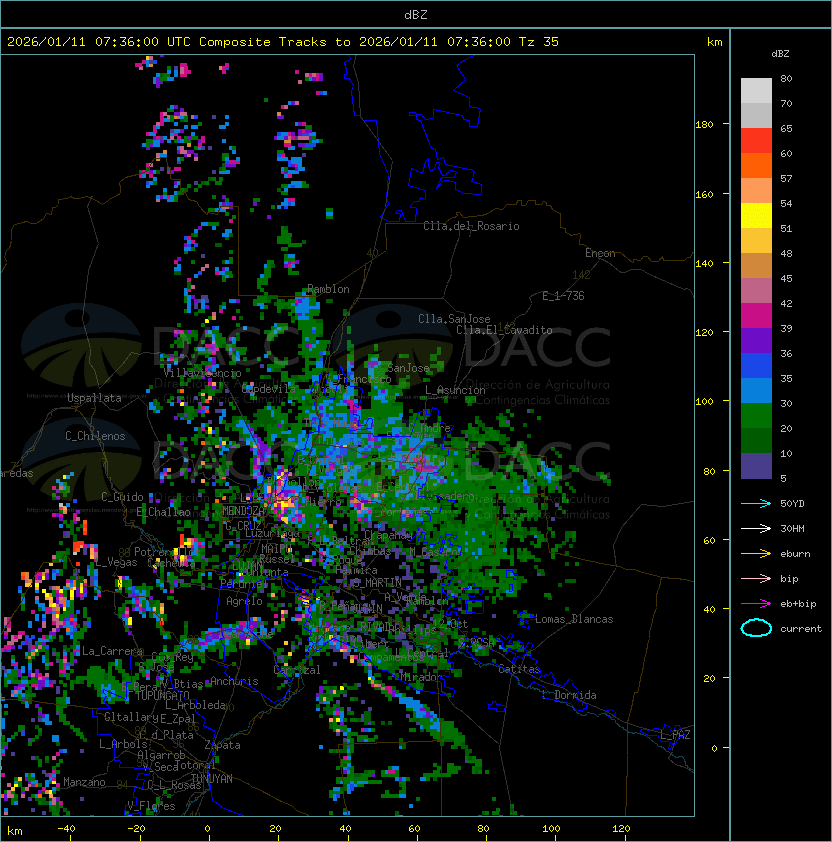Click the -40 km tick on horizontal axis

(x=66, y=829)
